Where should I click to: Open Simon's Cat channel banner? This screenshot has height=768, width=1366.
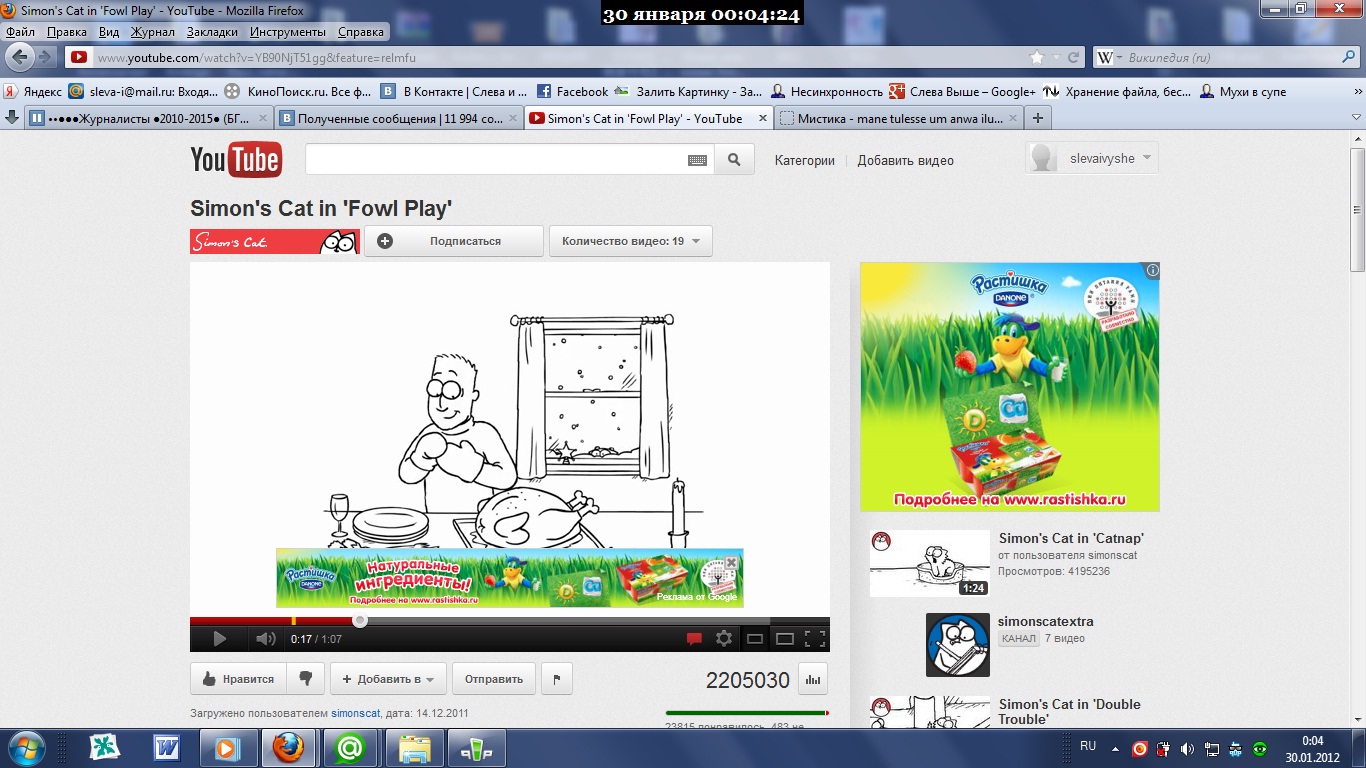tap(275, 241)
